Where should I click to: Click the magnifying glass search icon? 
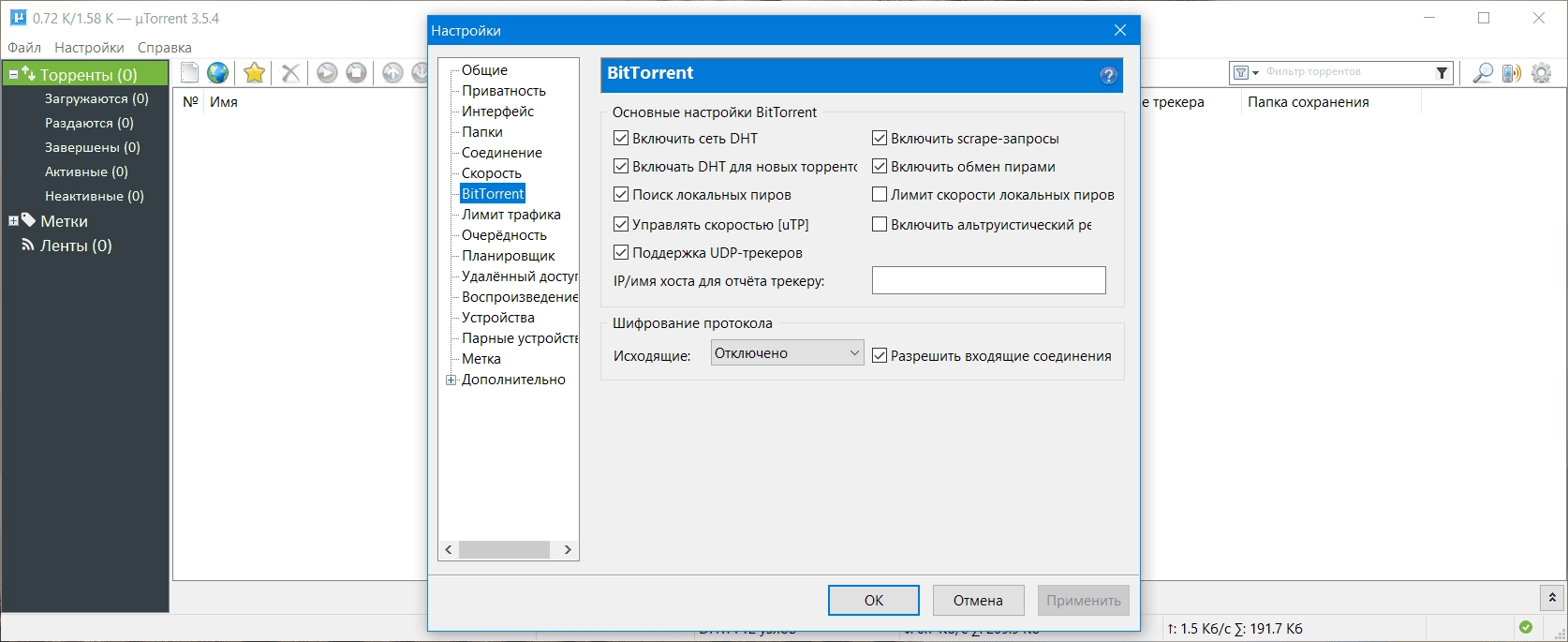pyautogui.click(x=1483, y=72)
